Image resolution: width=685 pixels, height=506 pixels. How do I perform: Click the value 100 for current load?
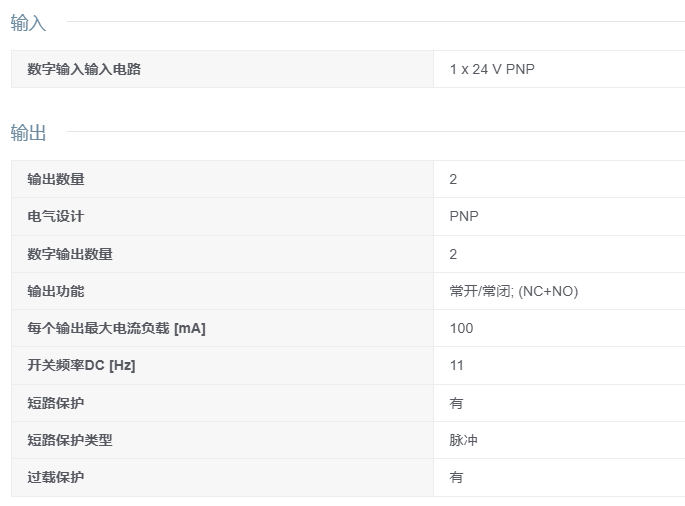point(461,328)
